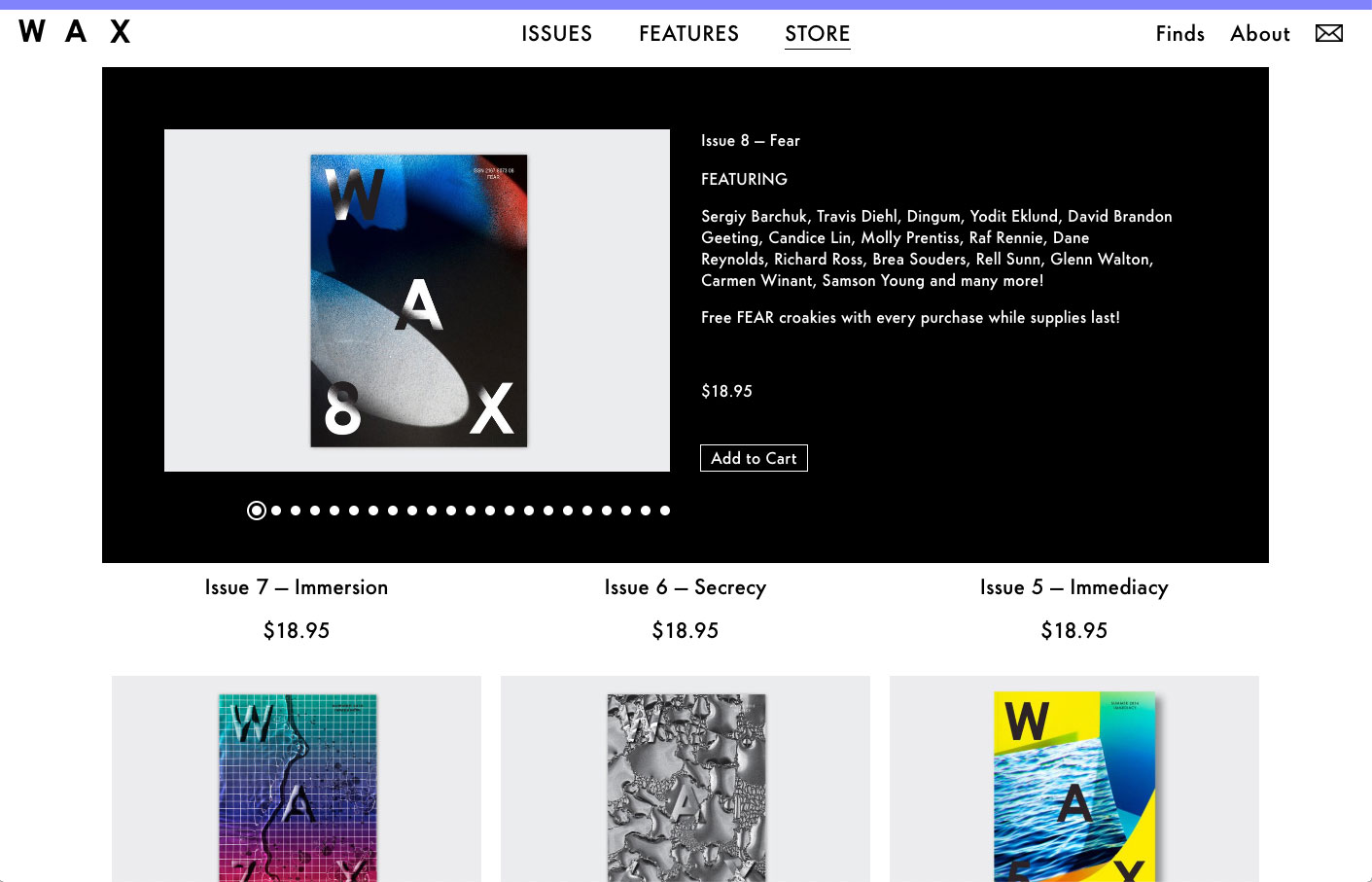Add Issue 8 — Fear to cart
Viewport: 1372px width, 882px height.
pyautogui.click(x=754, y=457)
